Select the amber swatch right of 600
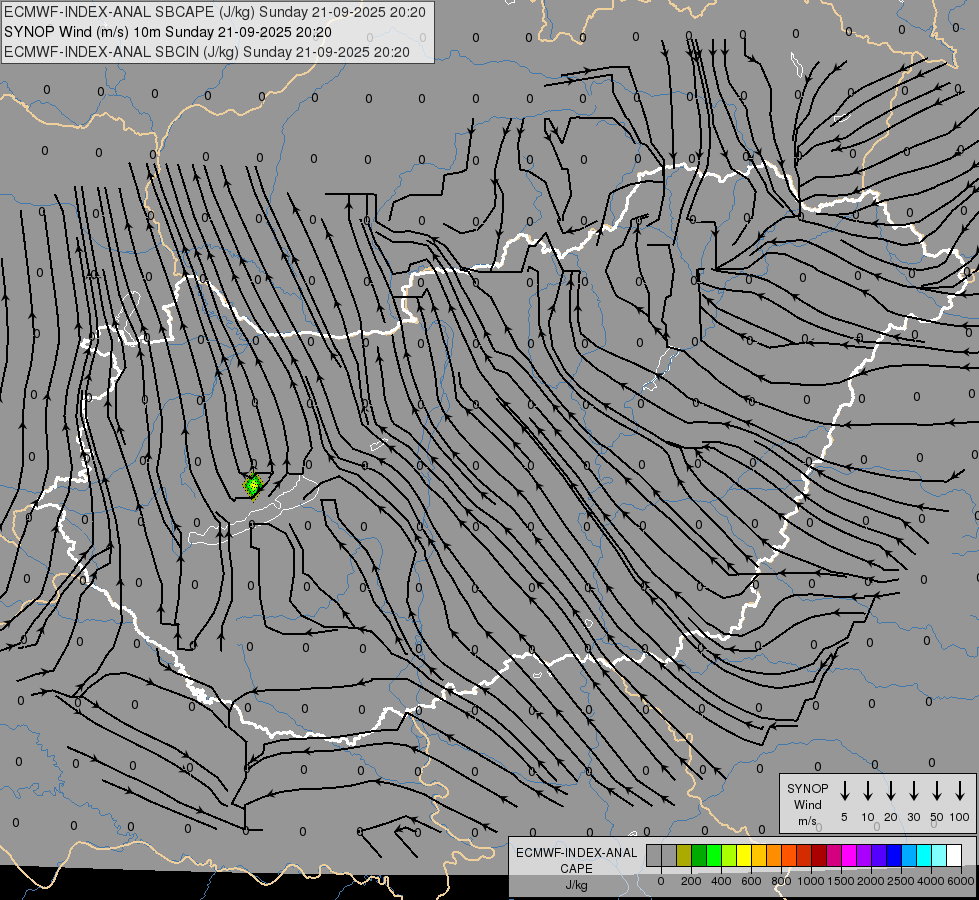The height and width of the screenshot is (900, 979). (759, 855)
